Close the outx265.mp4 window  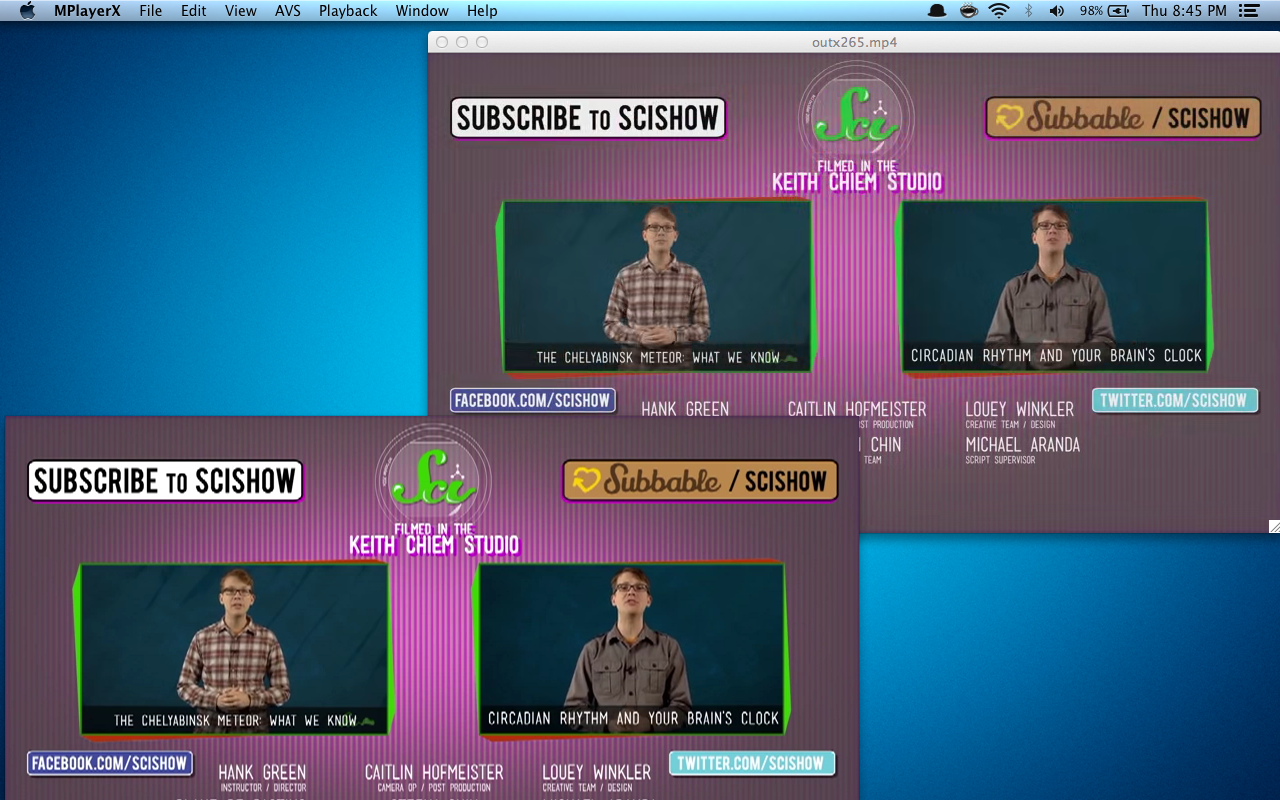click(x=442, y=42)
